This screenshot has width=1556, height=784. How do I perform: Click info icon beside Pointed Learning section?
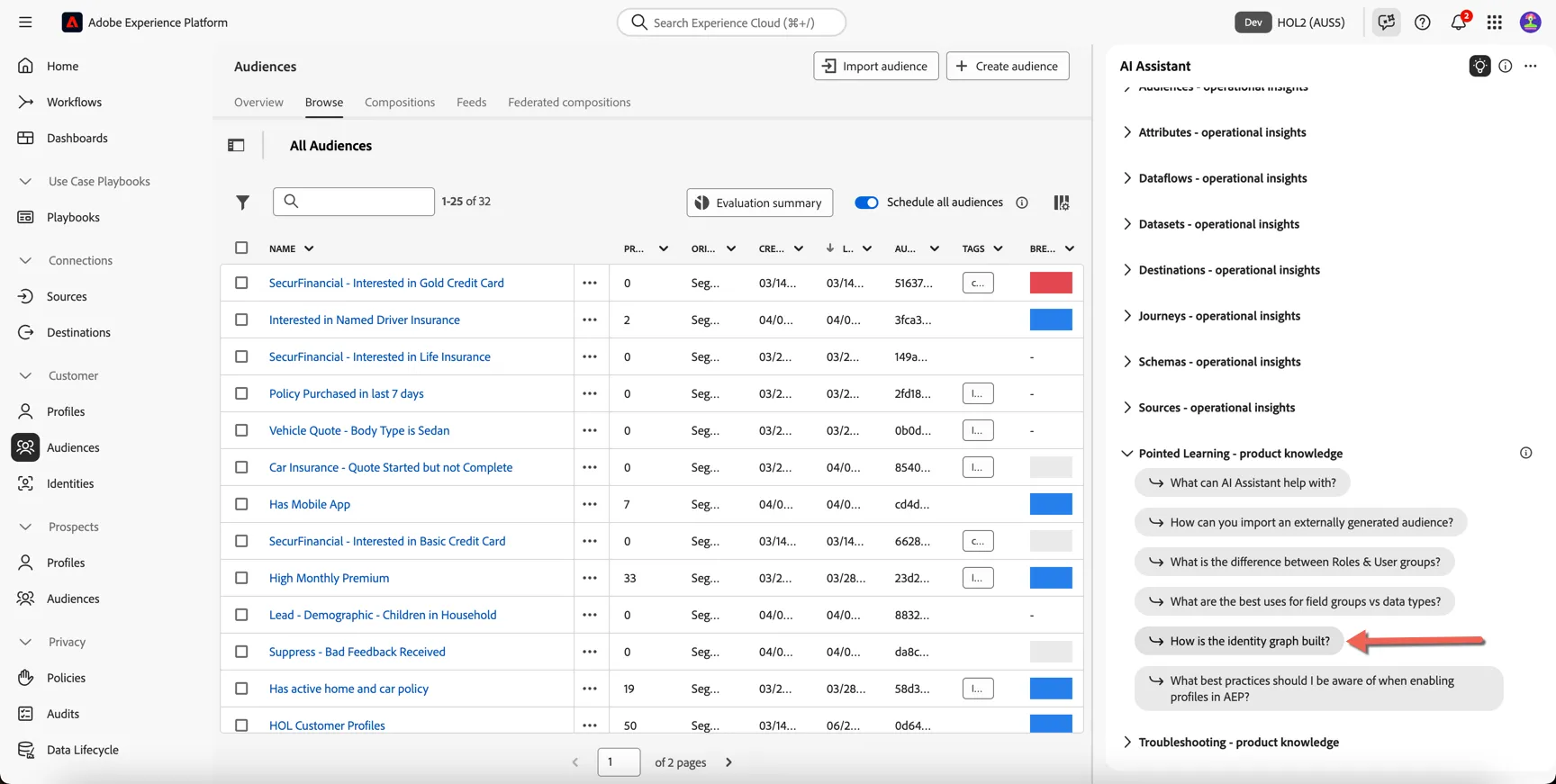click(x=1525, y=453)
